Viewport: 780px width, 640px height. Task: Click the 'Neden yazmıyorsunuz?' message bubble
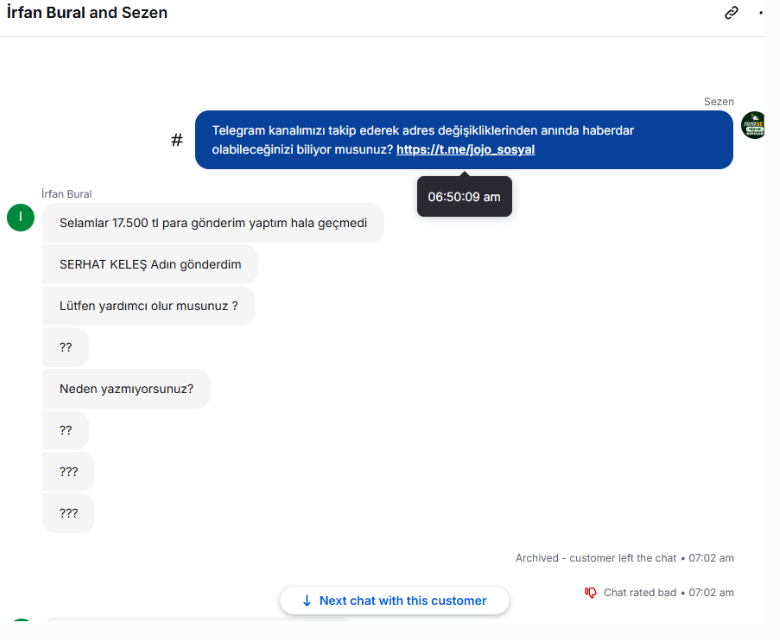tap(126, 389)
